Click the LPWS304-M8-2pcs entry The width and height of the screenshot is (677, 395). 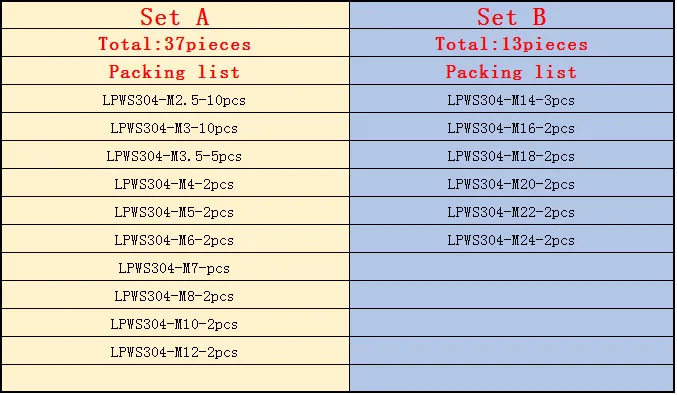[x=175, y=295]
